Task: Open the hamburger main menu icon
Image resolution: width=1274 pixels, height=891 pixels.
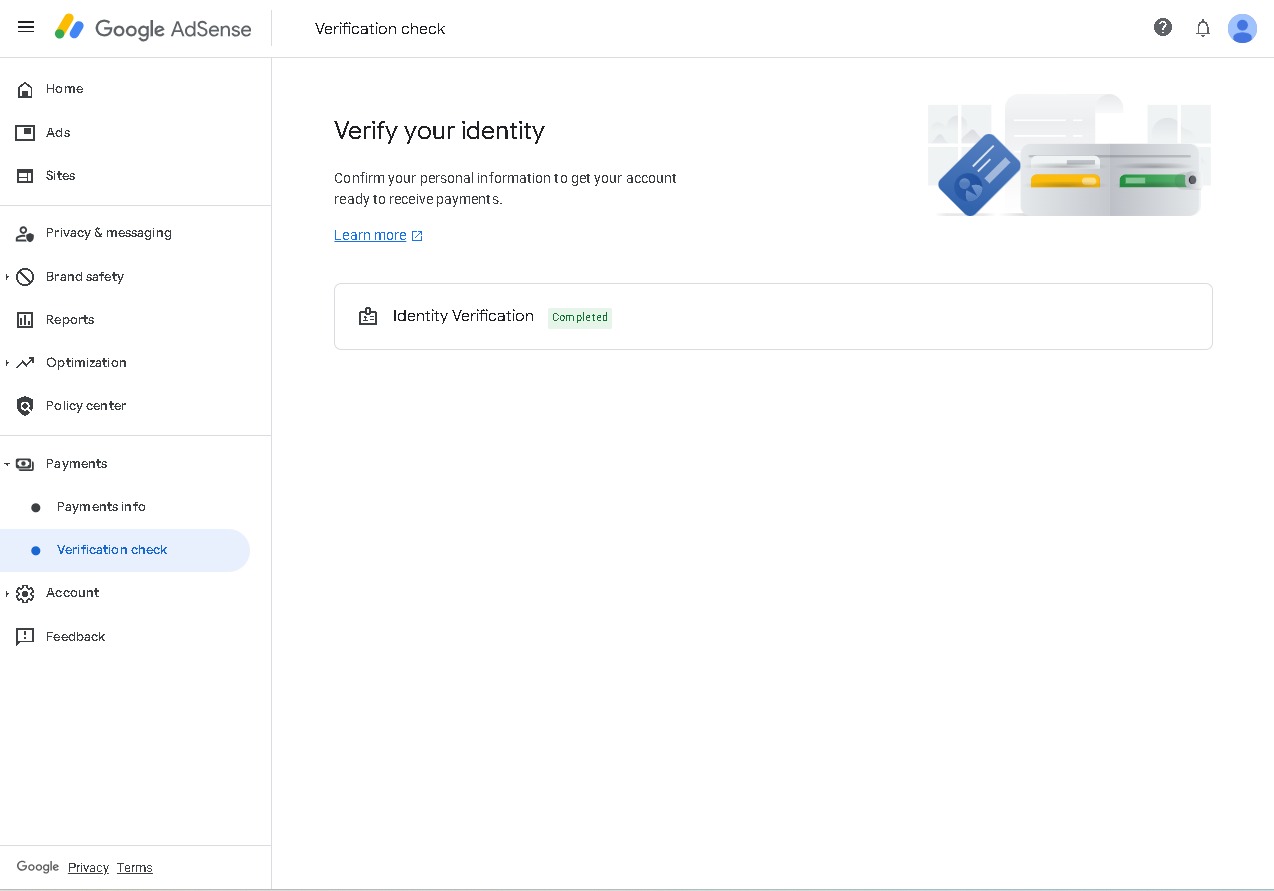Action: (26, 27)
